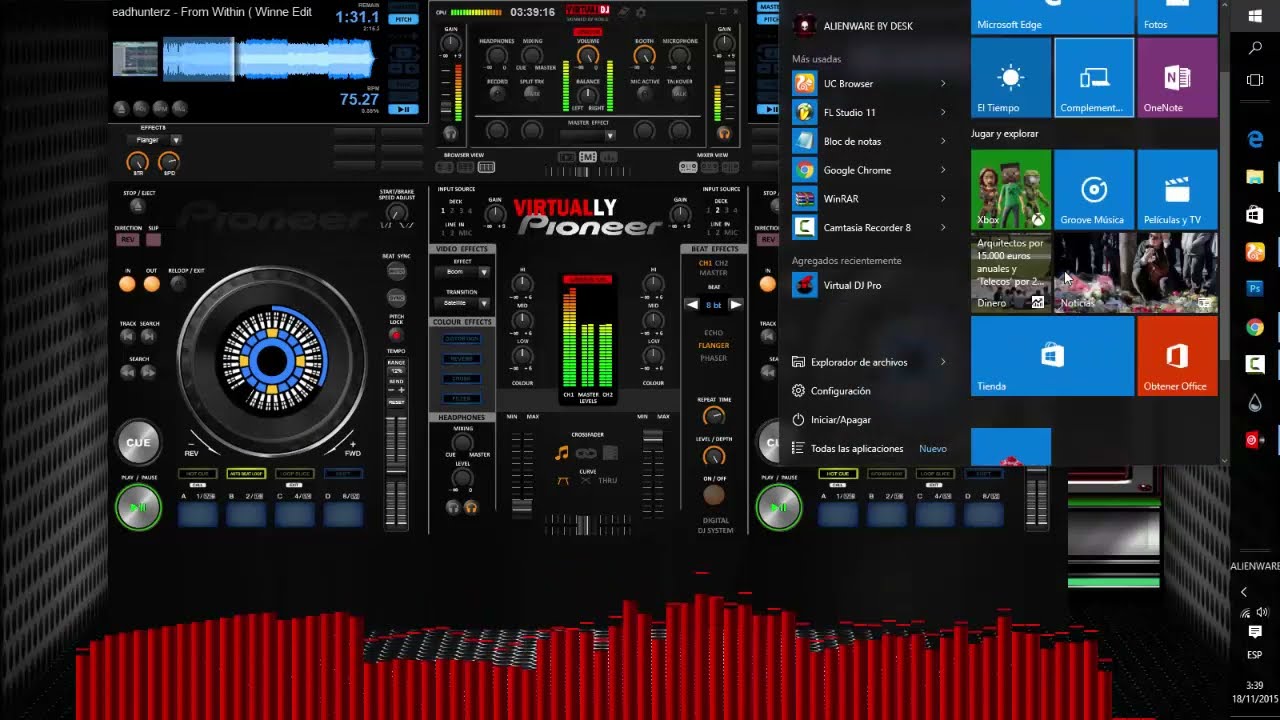The width and height of the screenshot is (1280, 720).
Task: Toggle SLIP mode on left deck
Action: coord(153,240)
